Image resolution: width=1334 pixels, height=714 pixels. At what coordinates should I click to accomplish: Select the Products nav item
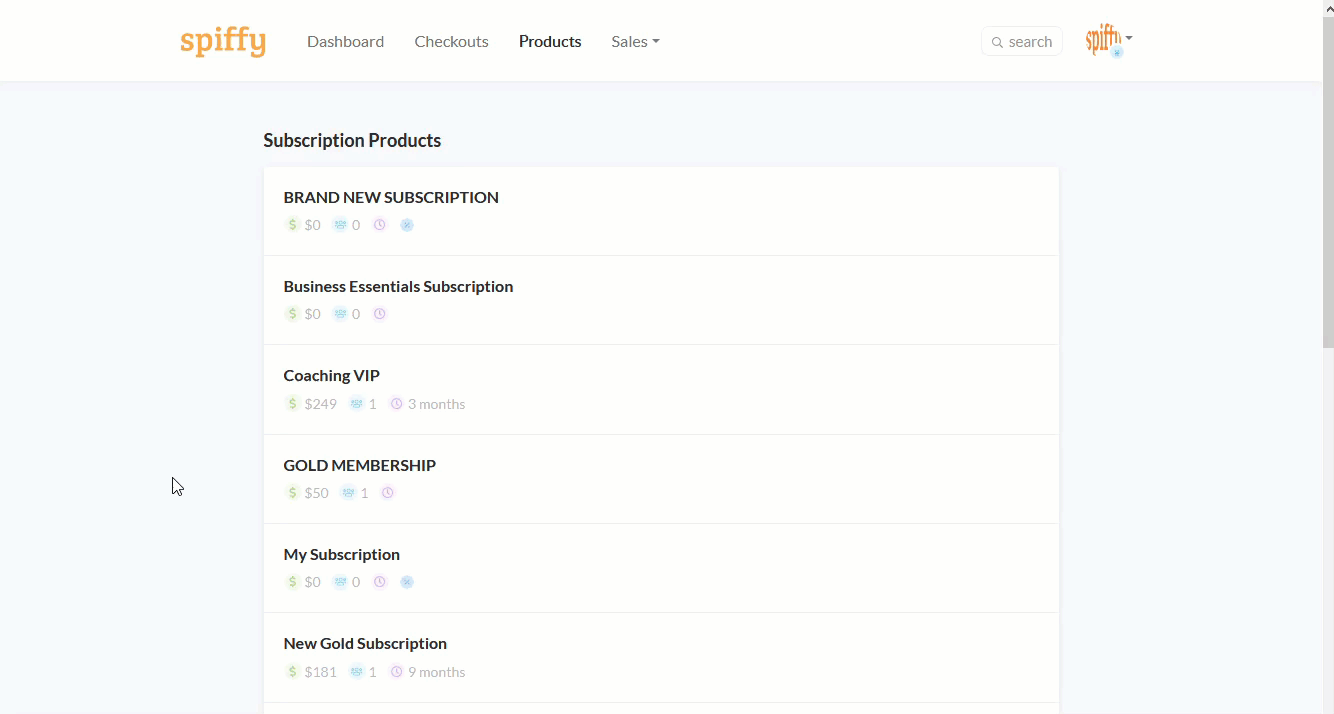[550, 41]
